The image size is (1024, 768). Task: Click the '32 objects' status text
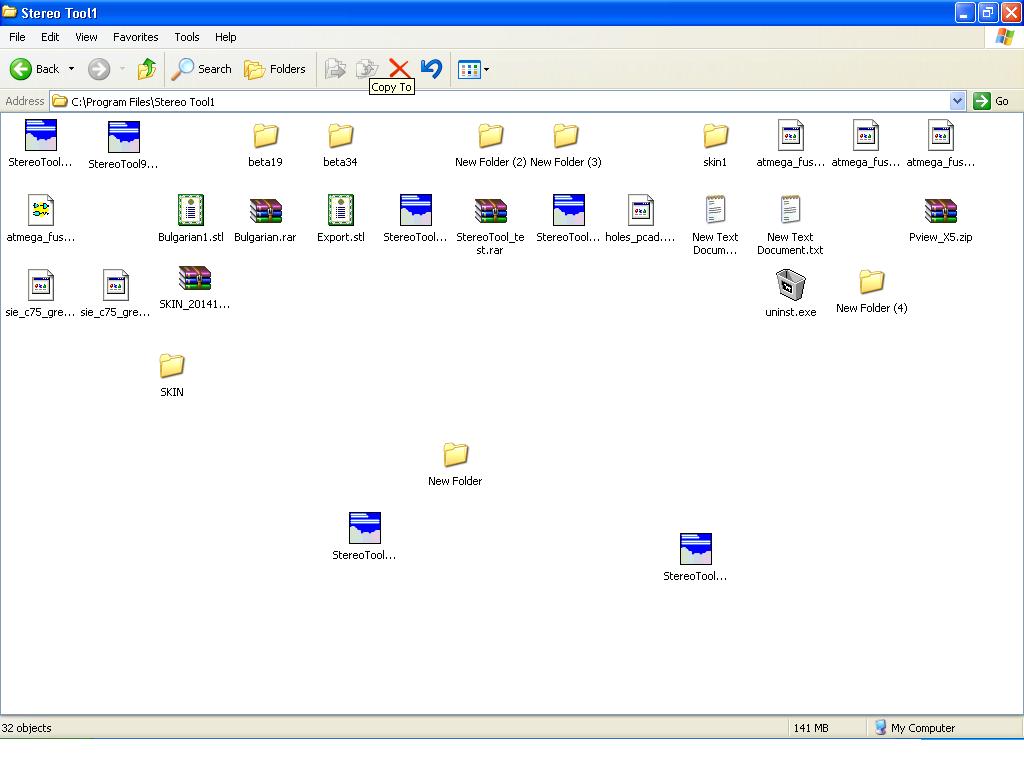27,728
